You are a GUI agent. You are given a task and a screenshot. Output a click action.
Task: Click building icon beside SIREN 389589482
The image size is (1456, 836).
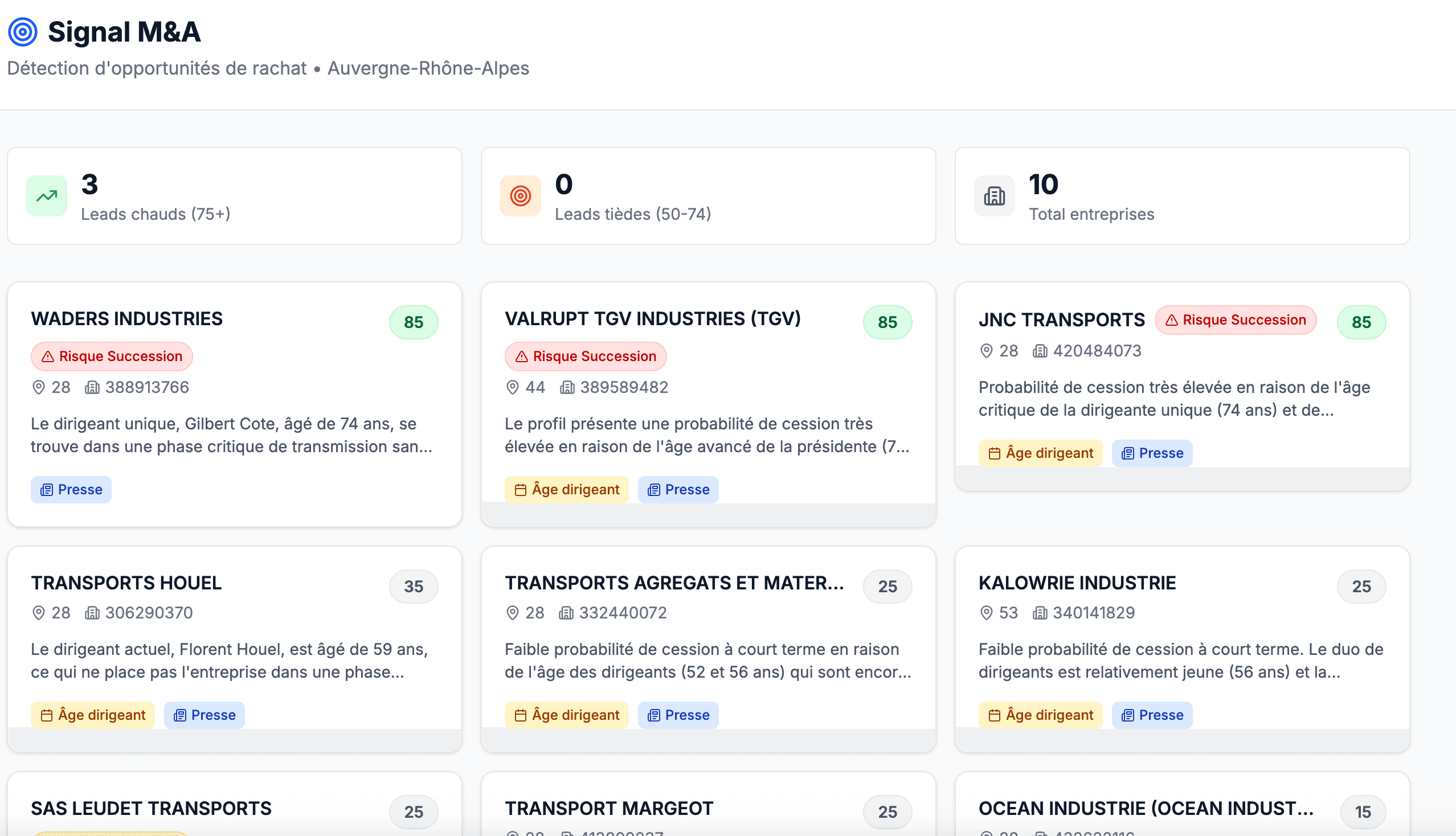pyautogui.click(x=567, y=388)
